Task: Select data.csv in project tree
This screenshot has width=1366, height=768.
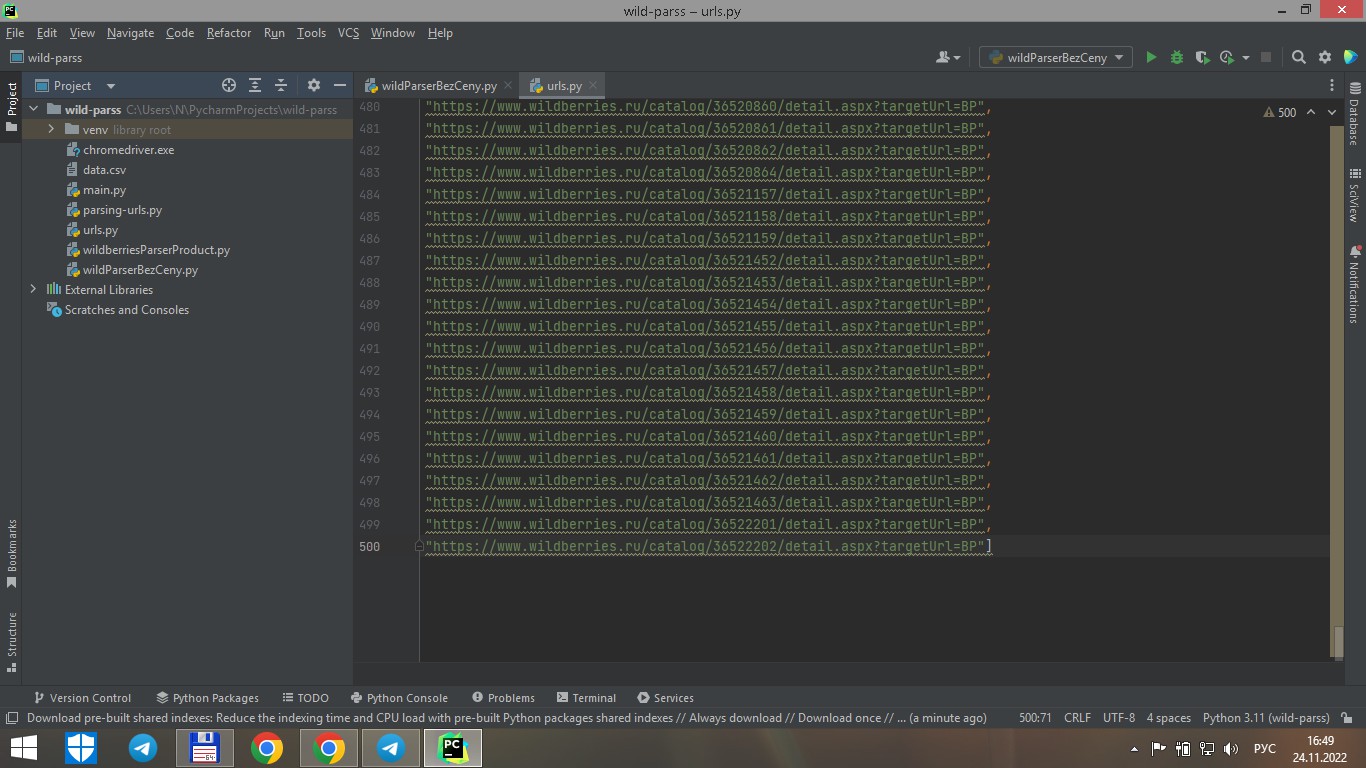Action: click(x=104, y=170)
